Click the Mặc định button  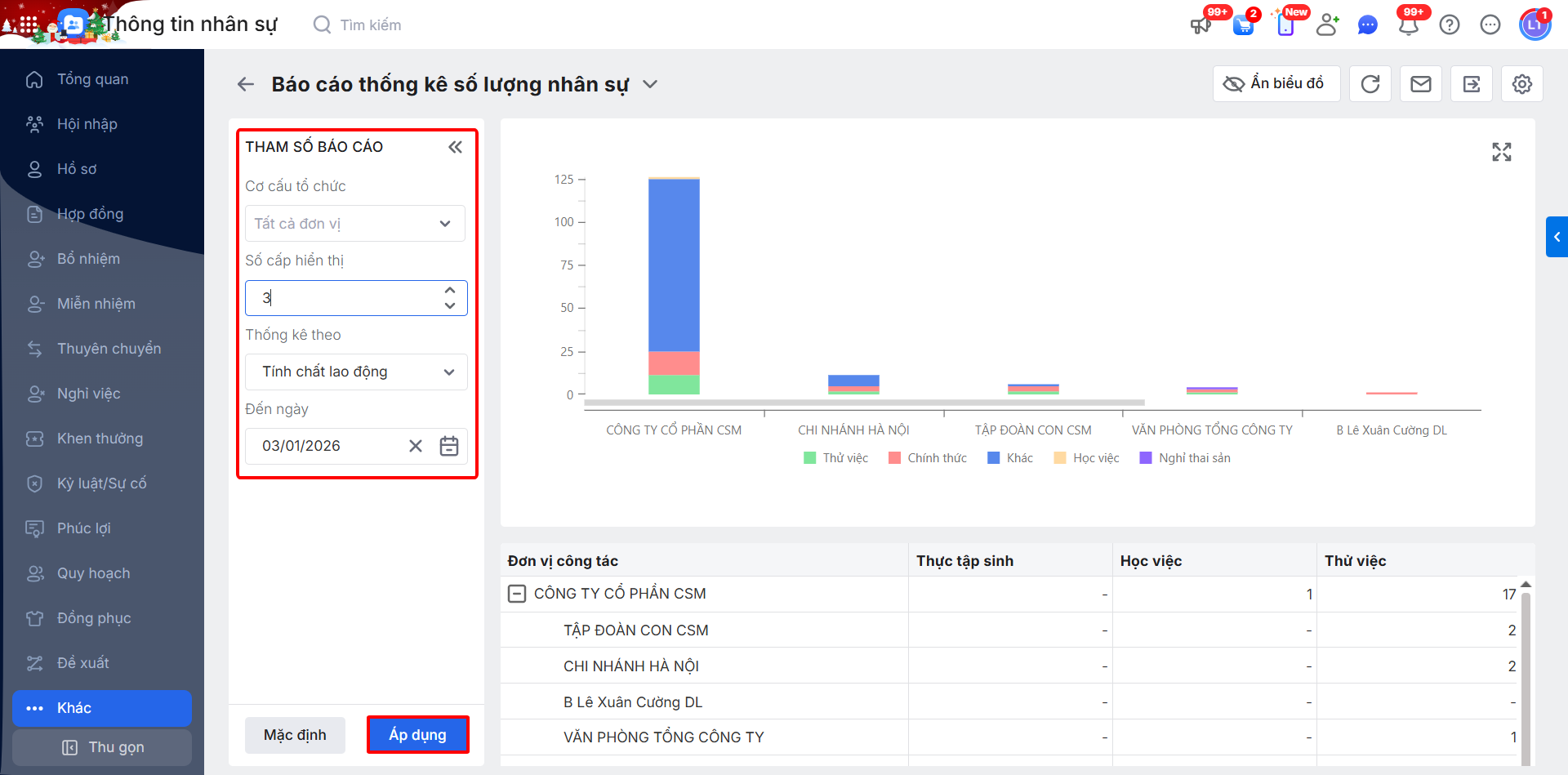[x=295, y=735]
